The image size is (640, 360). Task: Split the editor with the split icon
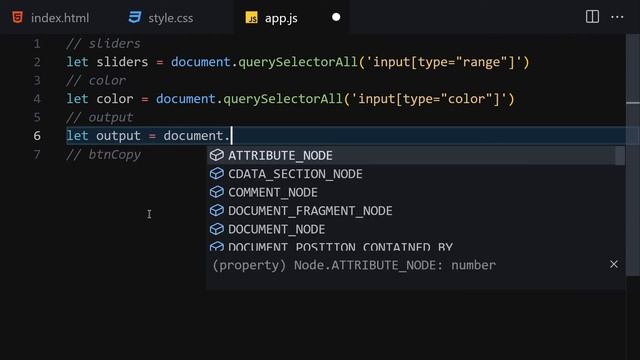tap(592, 17)
